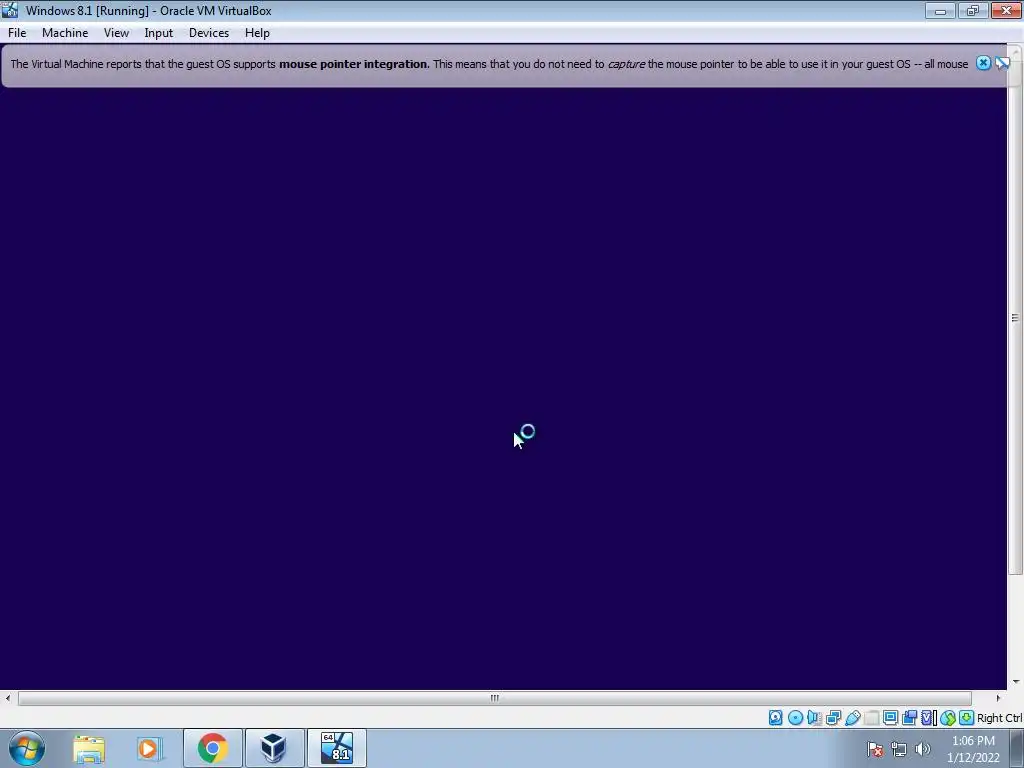1024x768 pixels.
Task: Click the optical disk indicator in status bar
Action: pos(795,718)
